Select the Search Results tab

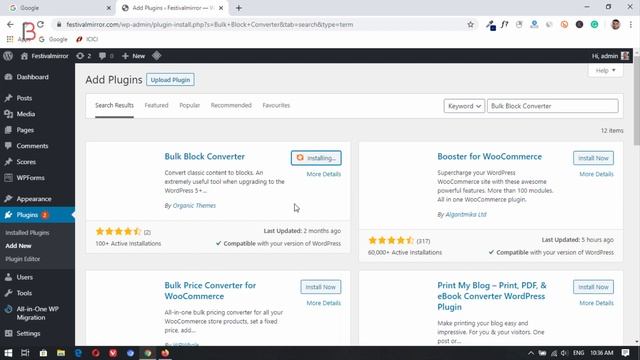[x=114, y=105]
